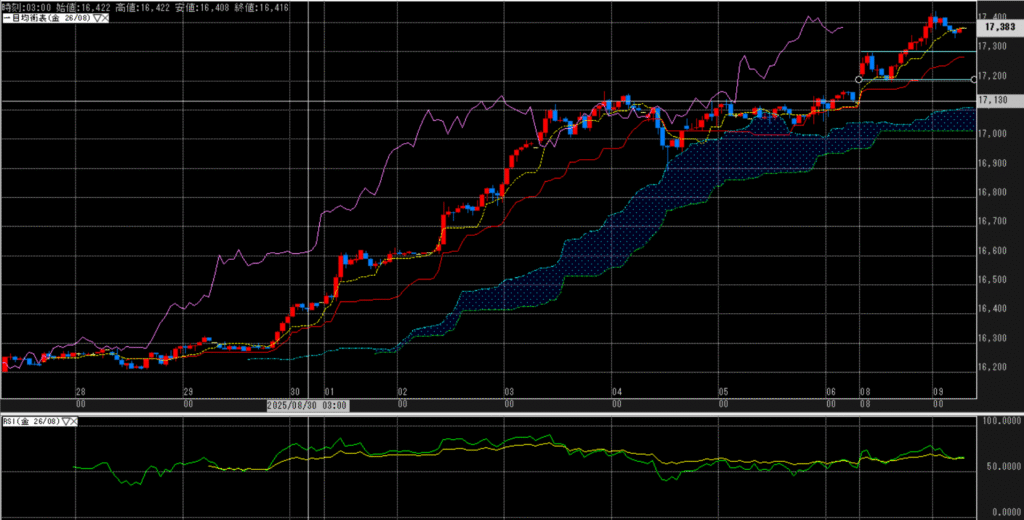This screenshot has width=1024, height=520.
Task: Click the 16,500 label on the price axis
Action: [x=993, y=280]
